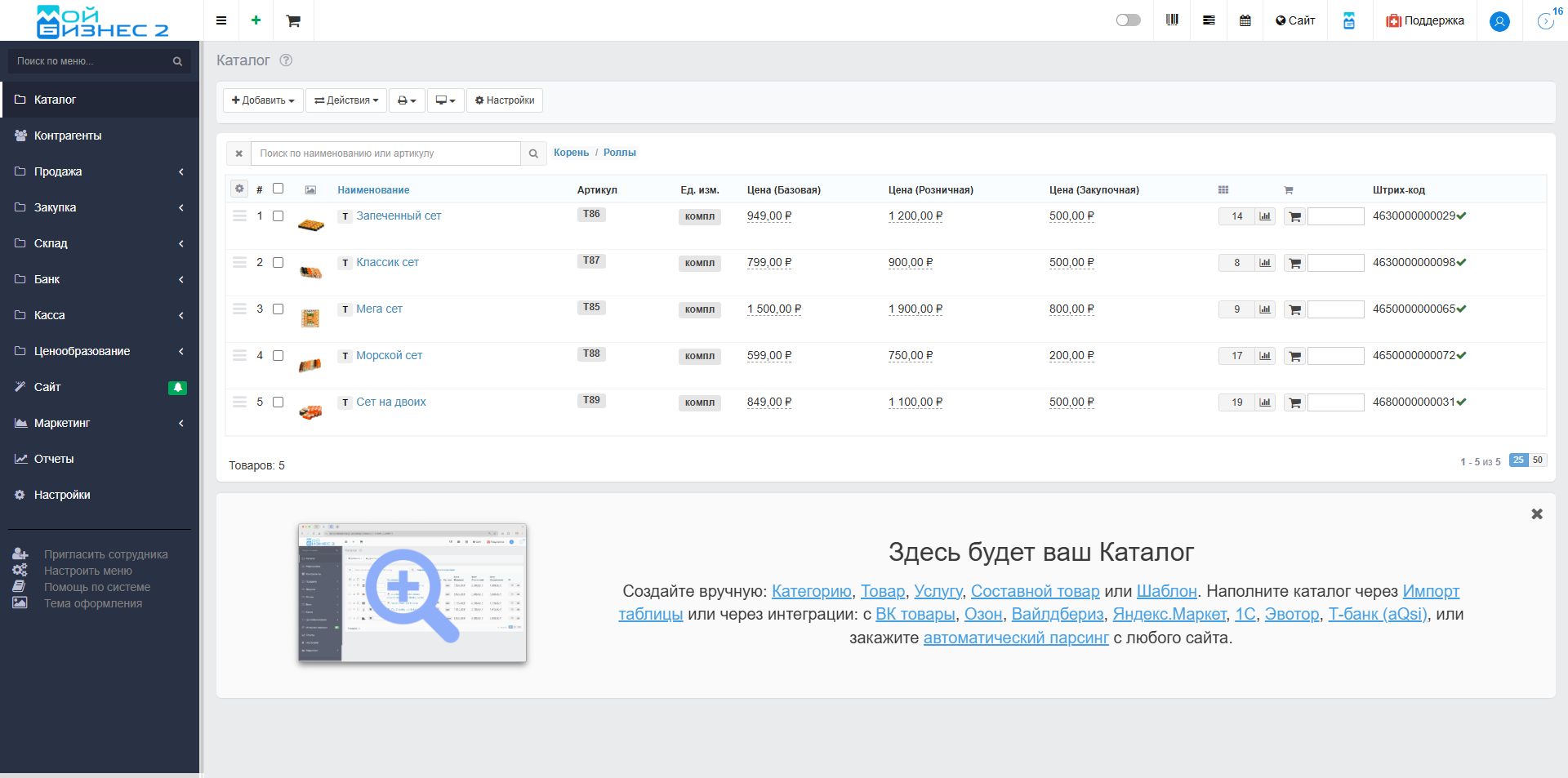Click the shopping cart icon in header
The height and width of the screenshot is (778, 1568).
point(293,20)
